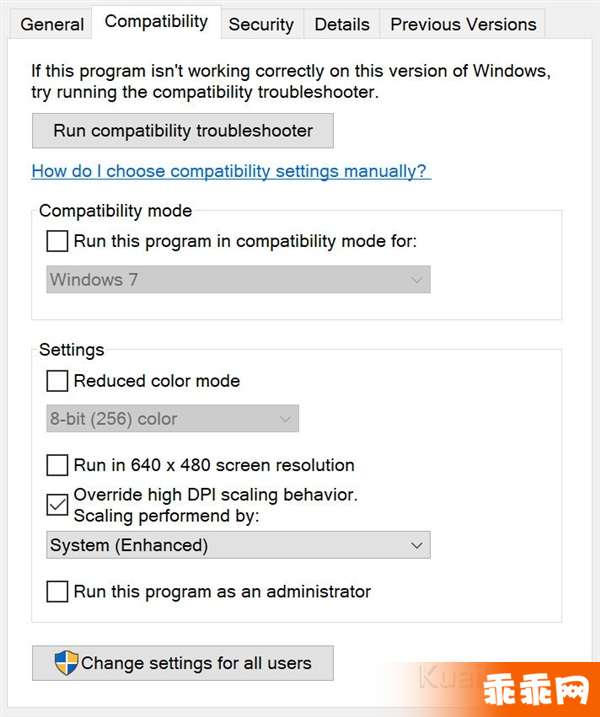Uncheck Override high DPI scaling behavior
Image resolution: width=600 pixels, height=717 pixels.
pos(57,505)
